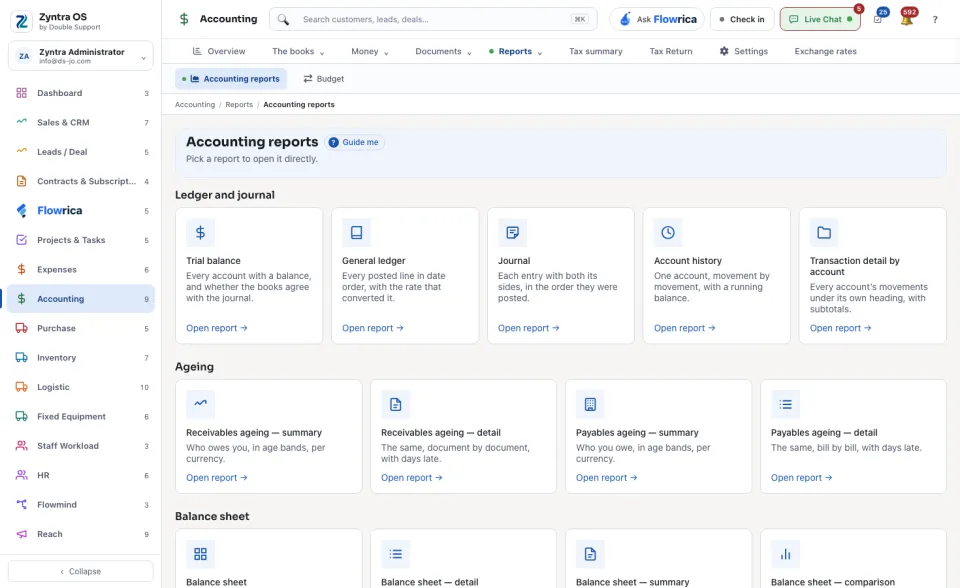Click the Fixed Equipment truck icon
960x588 pixels.
[21, 416]
